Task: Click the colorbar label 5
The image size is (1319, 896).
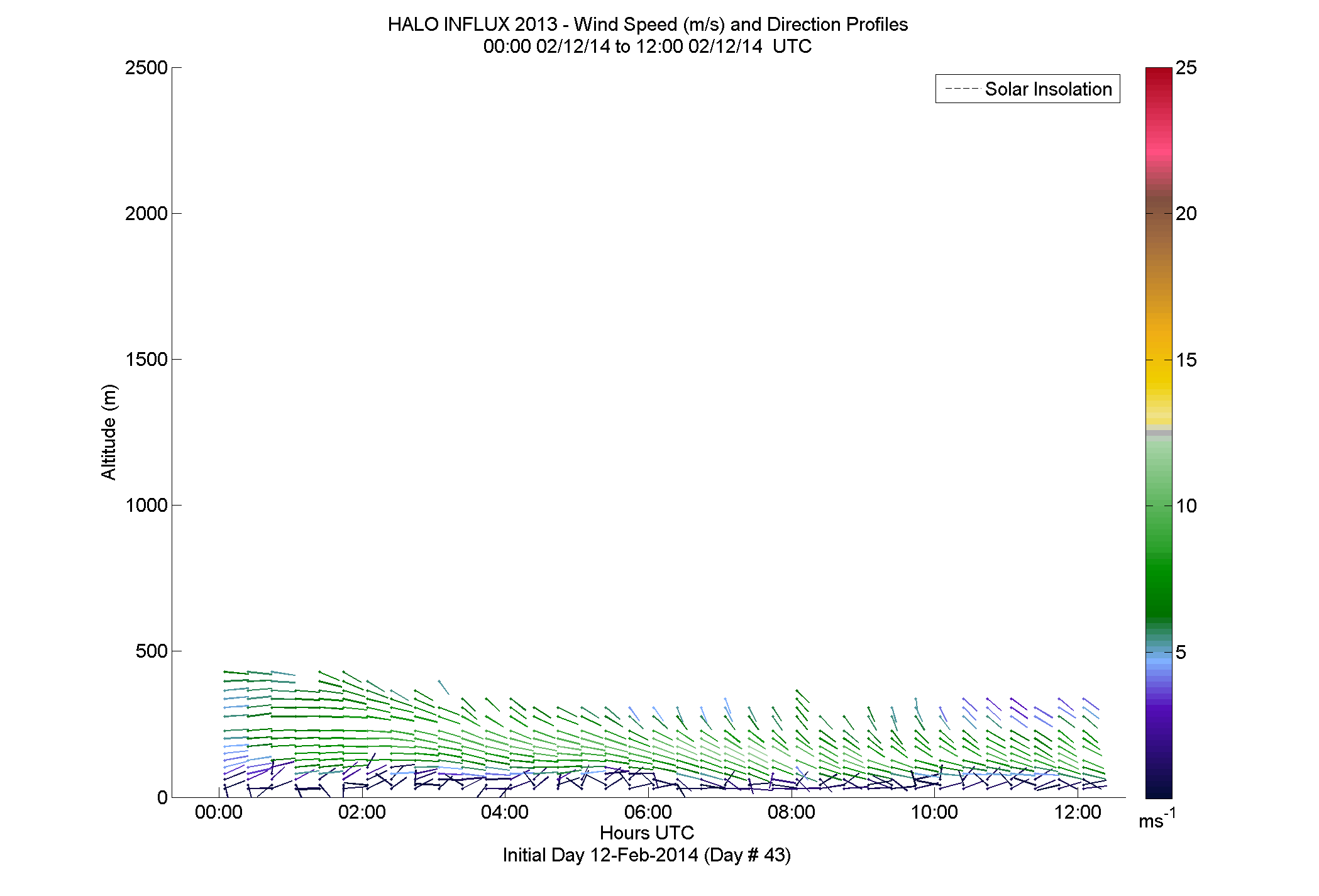Action: pos(1181,653)
